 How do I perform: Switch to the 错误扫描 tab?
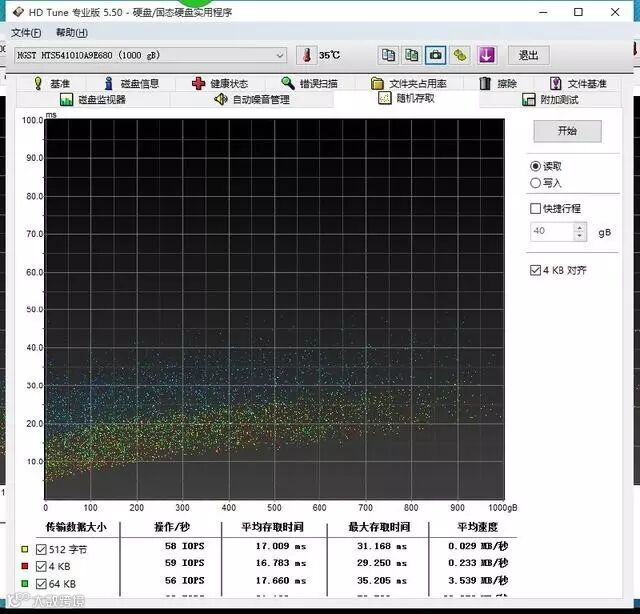point(310,84)
